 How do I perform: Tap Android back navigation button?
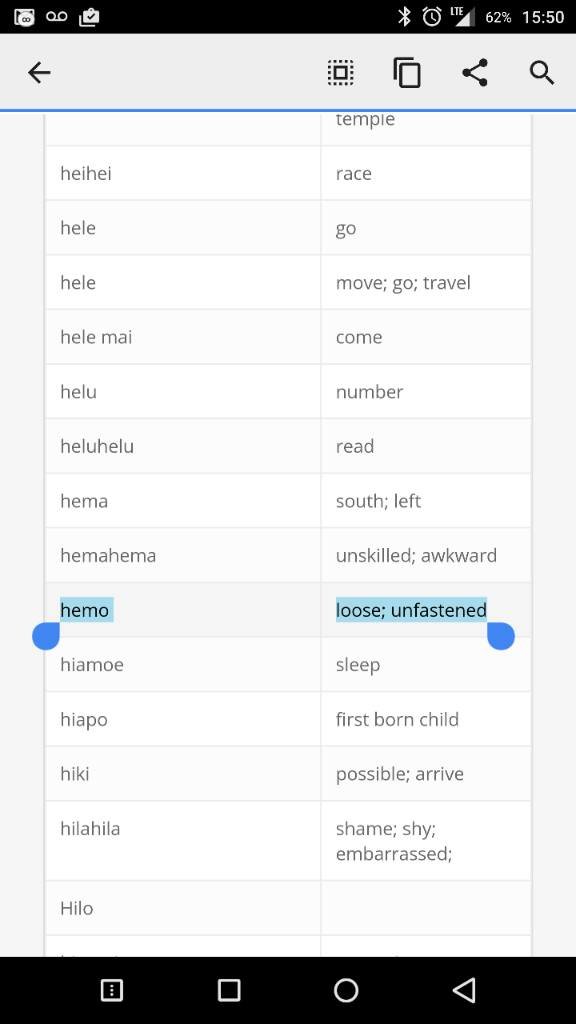(464, 990)
